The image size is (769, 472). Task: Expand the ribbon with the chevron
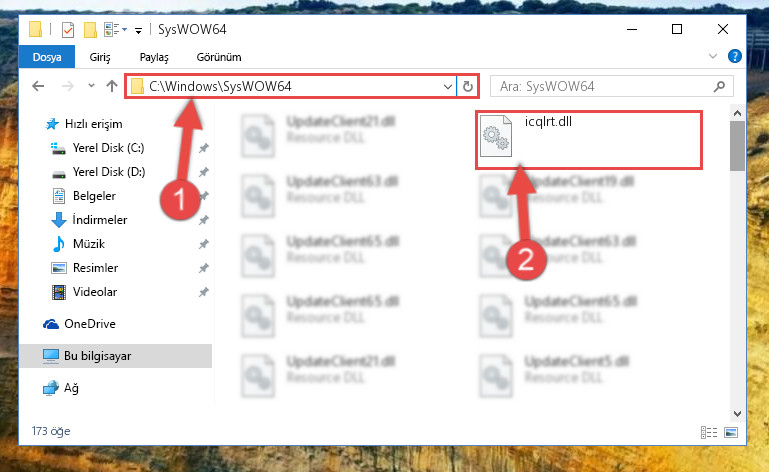coord(713,56)
